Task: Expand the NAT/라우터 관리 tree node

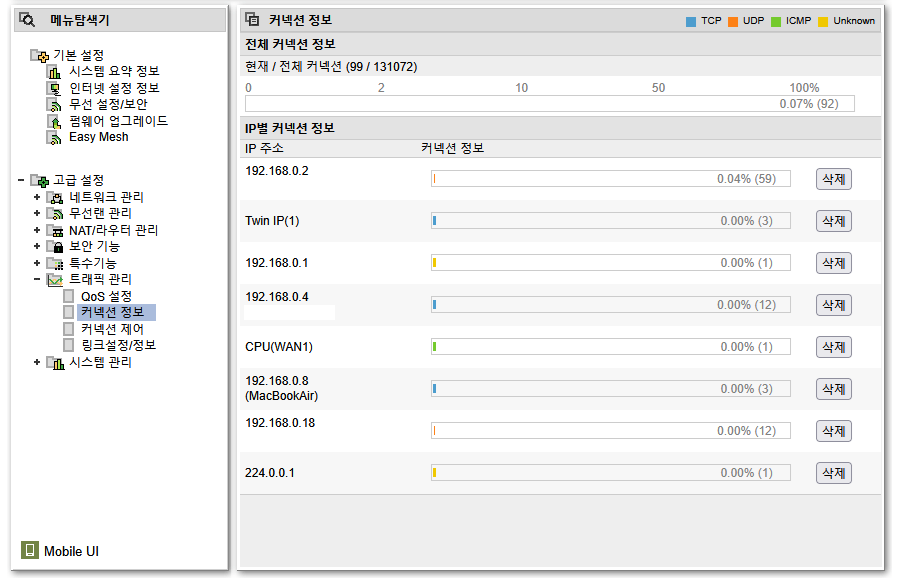Action: 37,230
